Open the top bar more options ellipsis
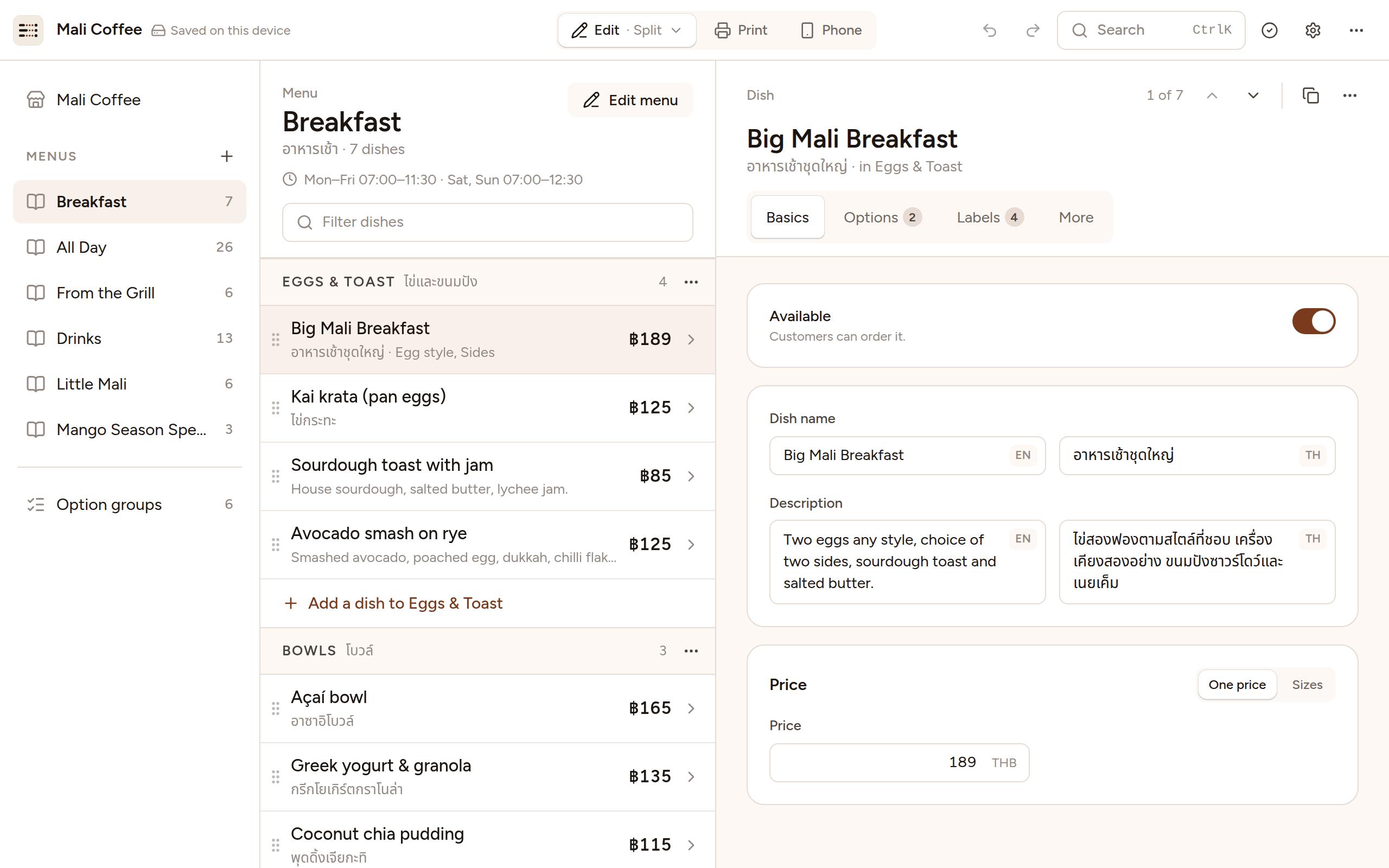This screenshot has height=868, width=1389. 1356,30
